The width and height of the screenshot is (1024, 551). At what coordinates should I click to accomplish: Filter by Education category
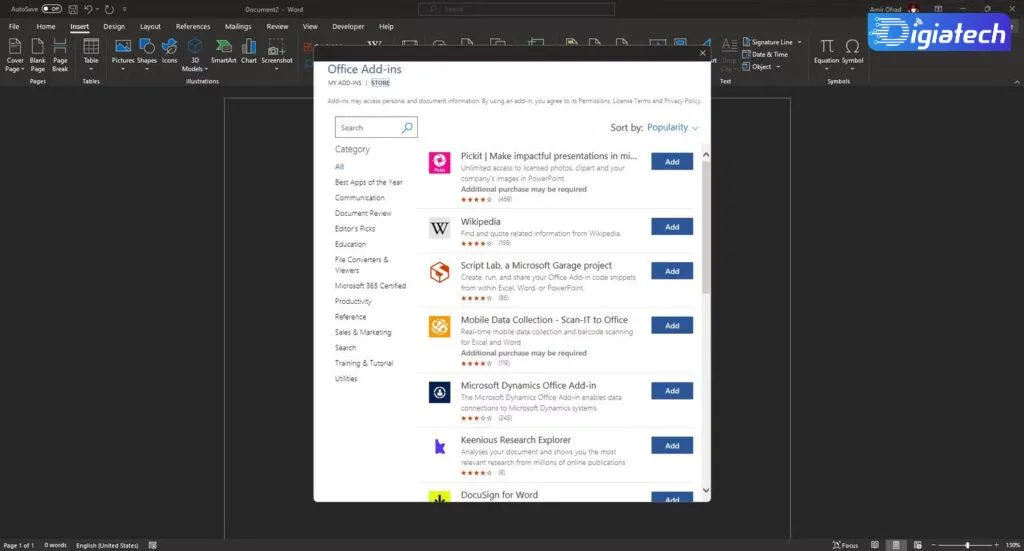coord(350,244)
